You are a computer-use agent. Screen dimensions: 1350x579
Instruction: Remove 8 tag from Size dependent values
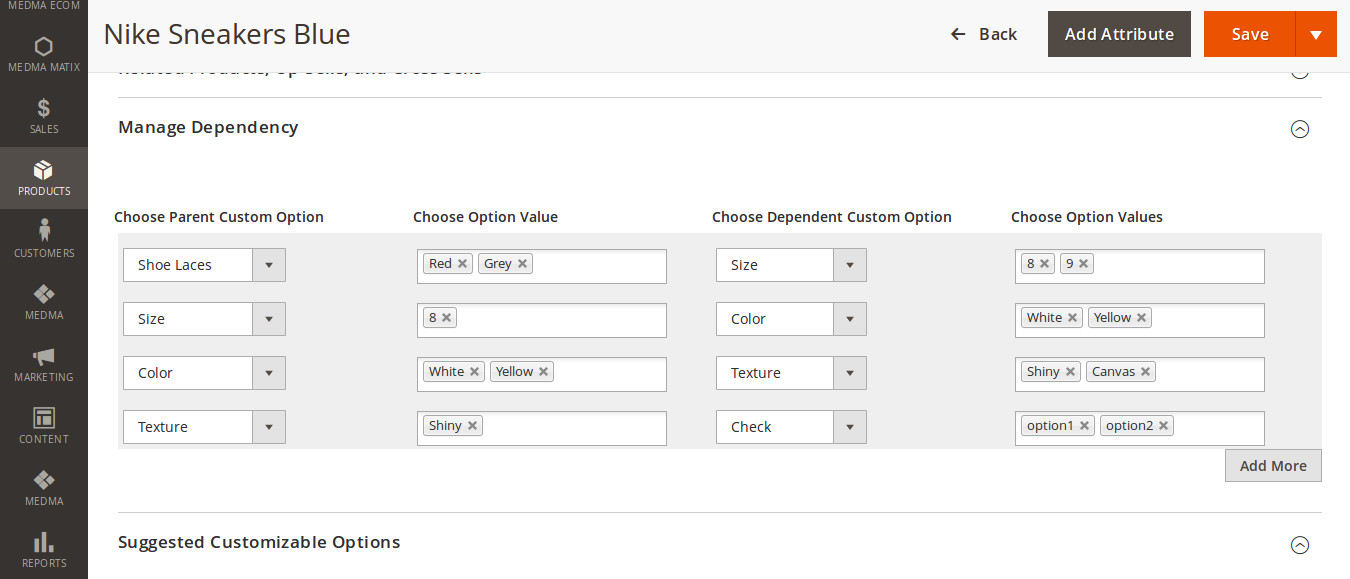(1044, 264)
